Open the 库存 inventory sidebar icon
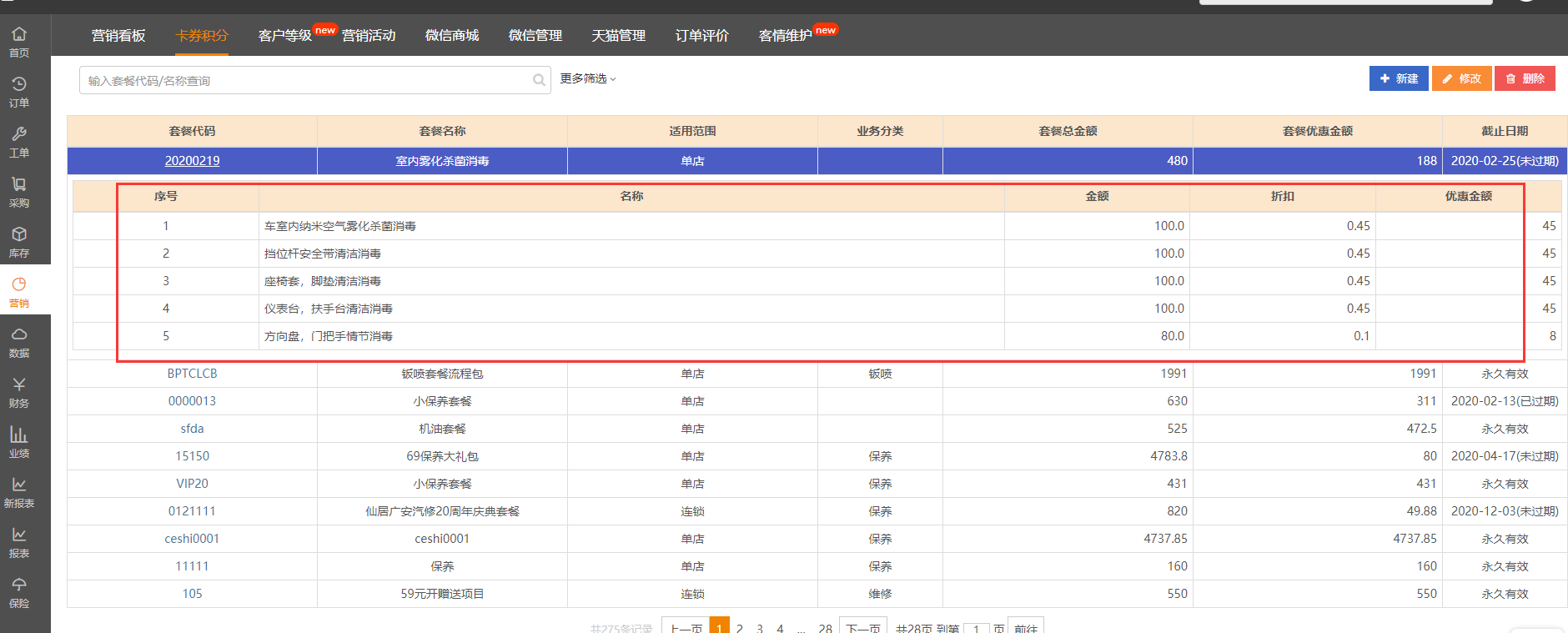The image size is (1568, 633). pos(19,241)
